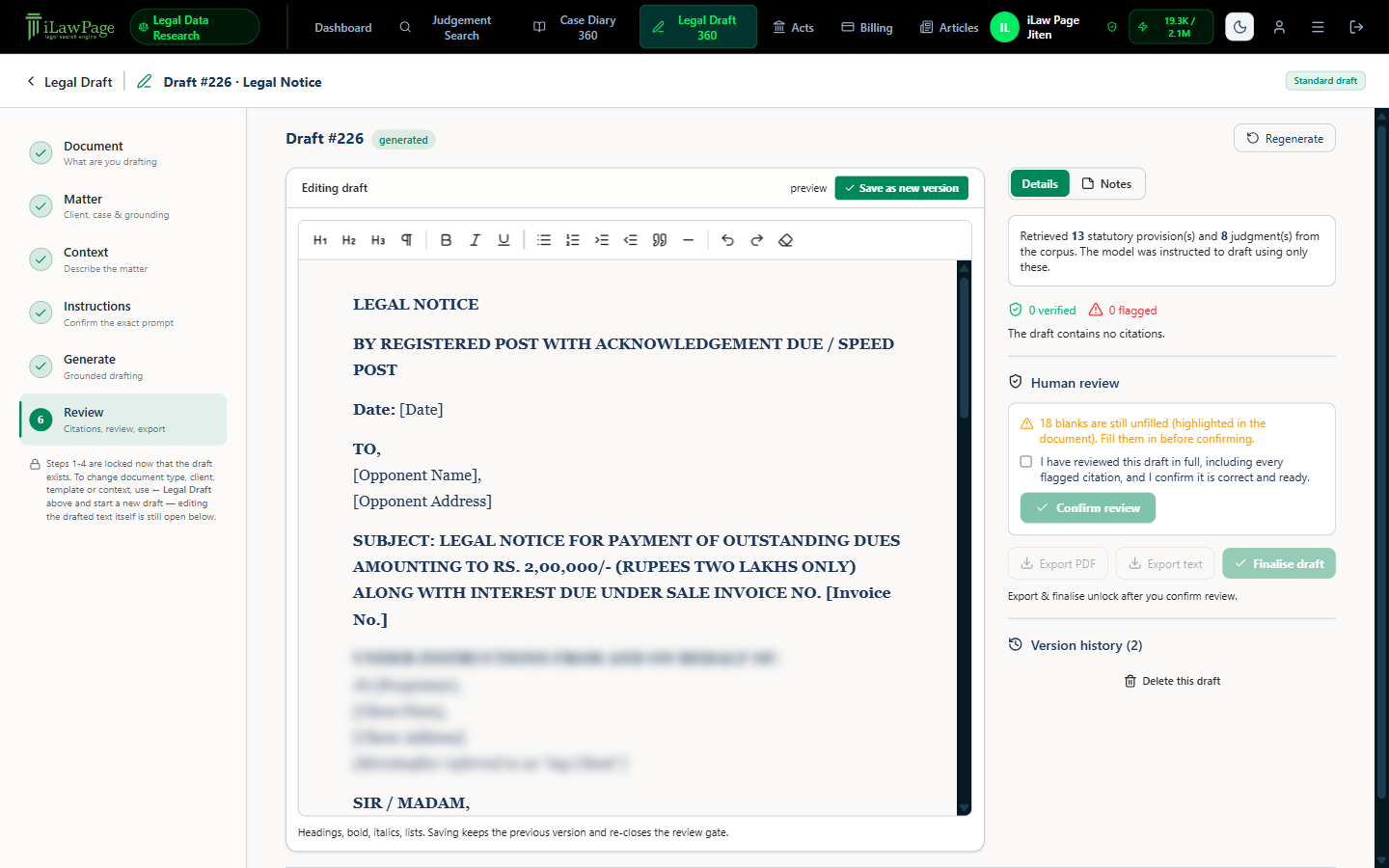Increase indent in the editor
This screenshot has height=868, width=1389.
click(602, 240)
